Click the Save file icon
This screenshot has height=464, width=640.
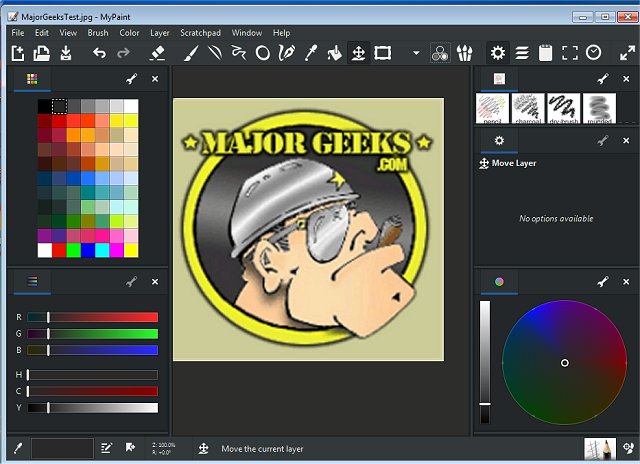[66, 52]
